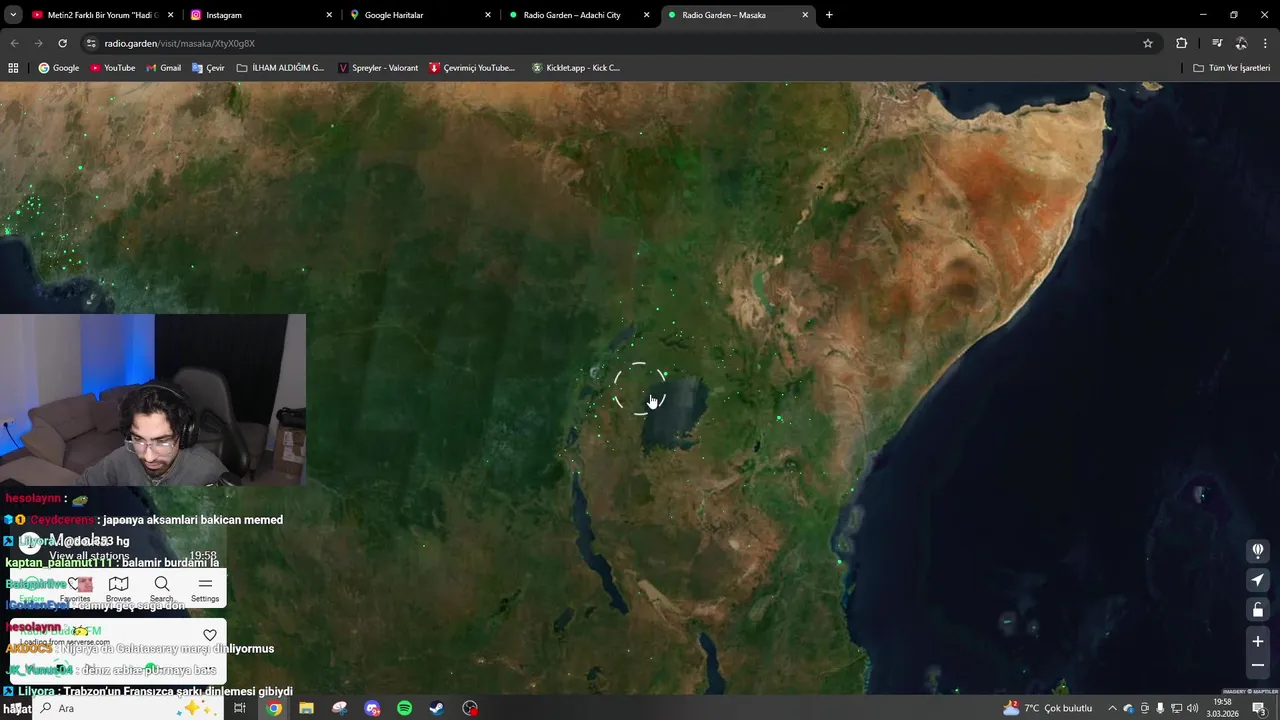1280x720 pixels.
Task: Zoom out with the map minus button
Action: click(1258, 665)
